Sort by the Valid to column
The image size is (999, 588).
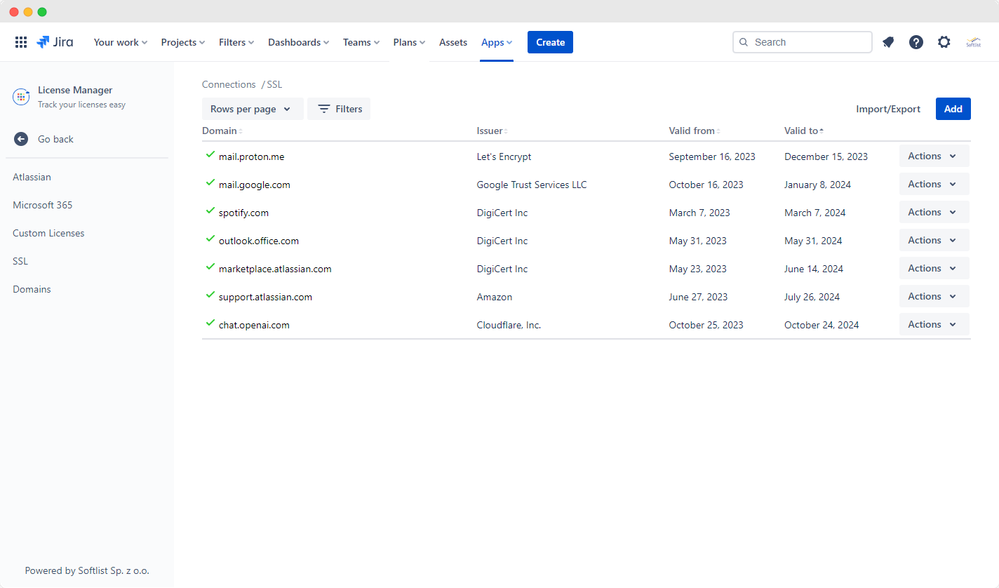(804, 131)
